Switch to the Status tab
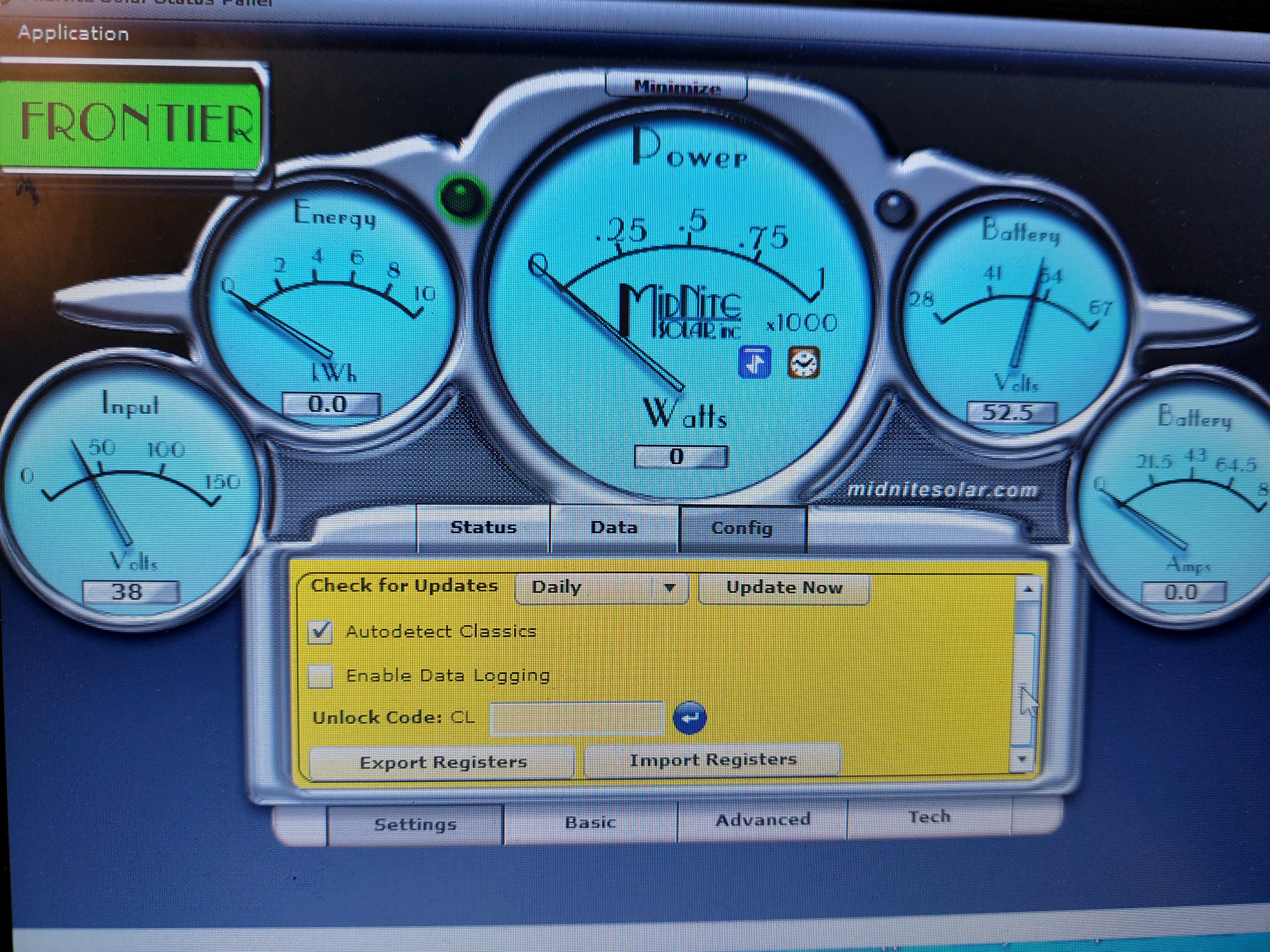The image size is (1270, 952). tap(483, 527)
